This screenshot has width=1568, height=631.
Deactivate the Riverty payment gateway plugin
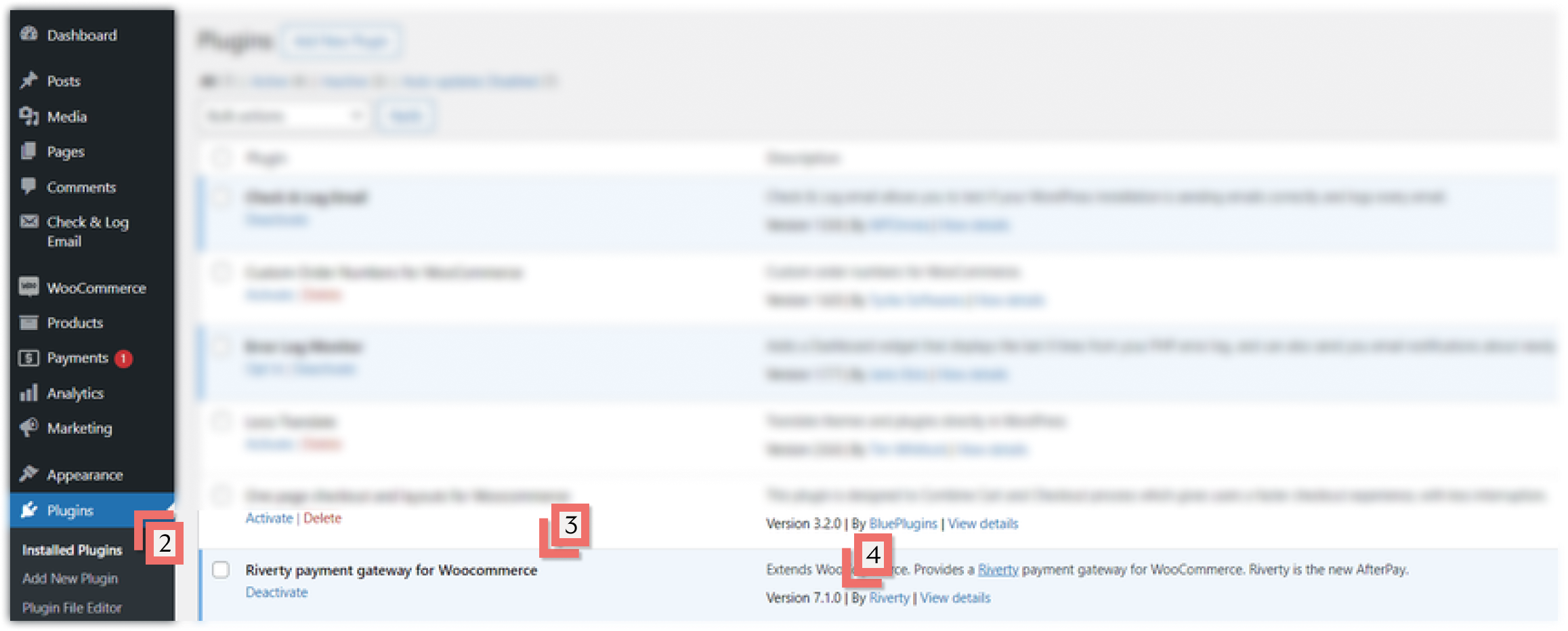[276, 592]
